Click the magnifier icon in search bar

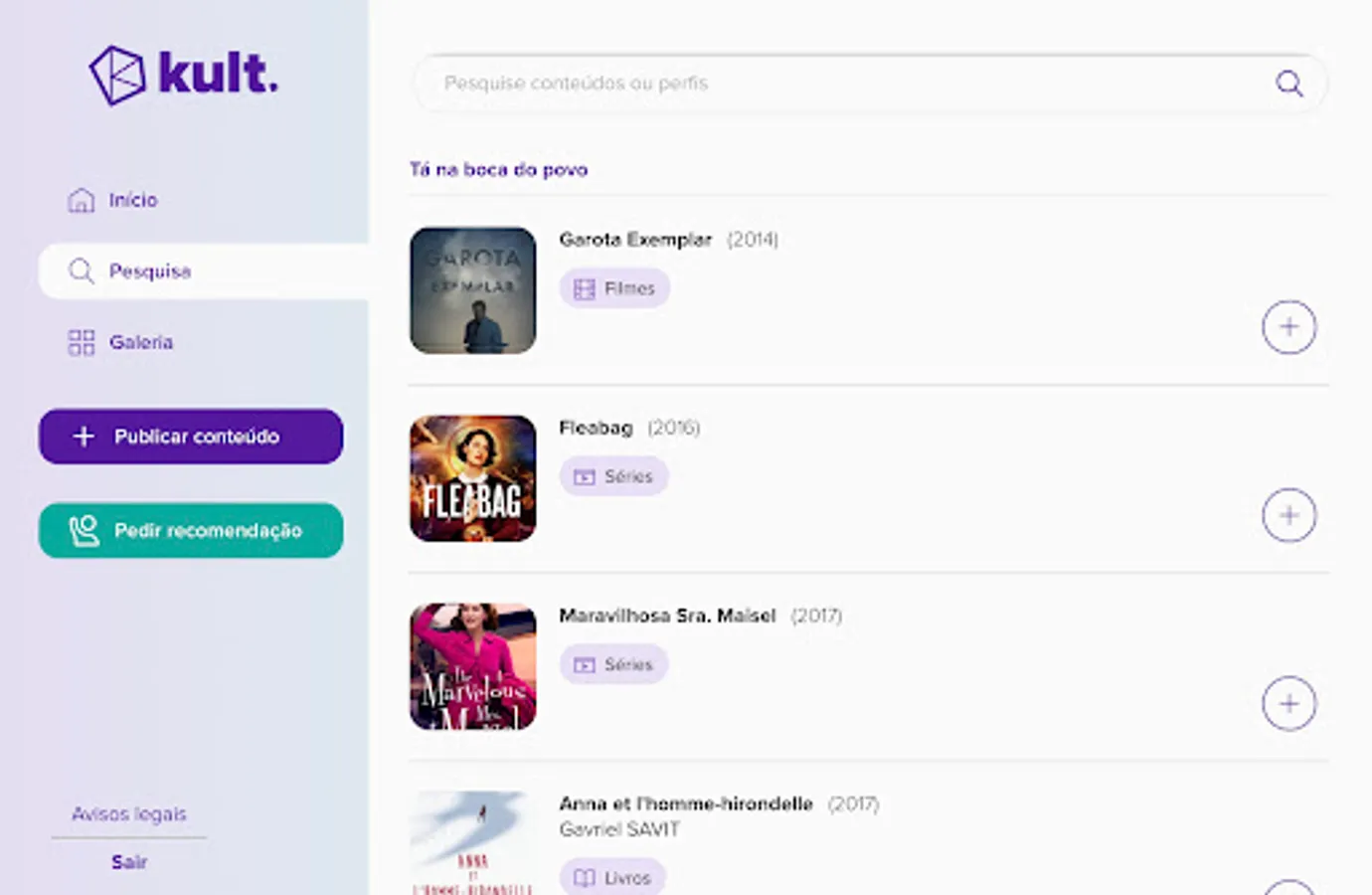(x=1288, y=84)
